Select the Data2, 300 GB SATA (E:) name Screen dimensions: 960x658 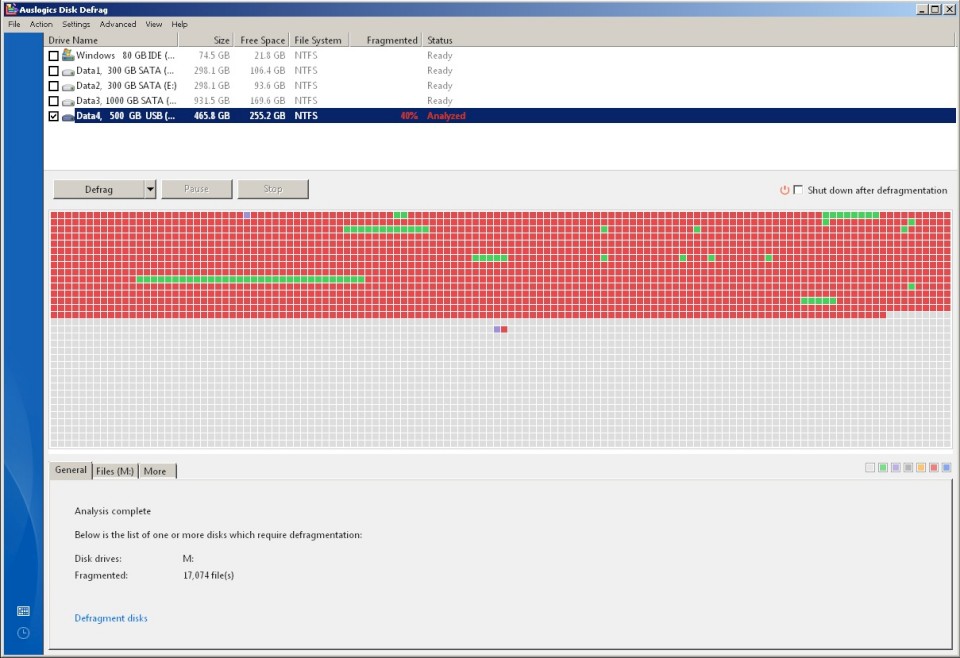click(126, 86)
